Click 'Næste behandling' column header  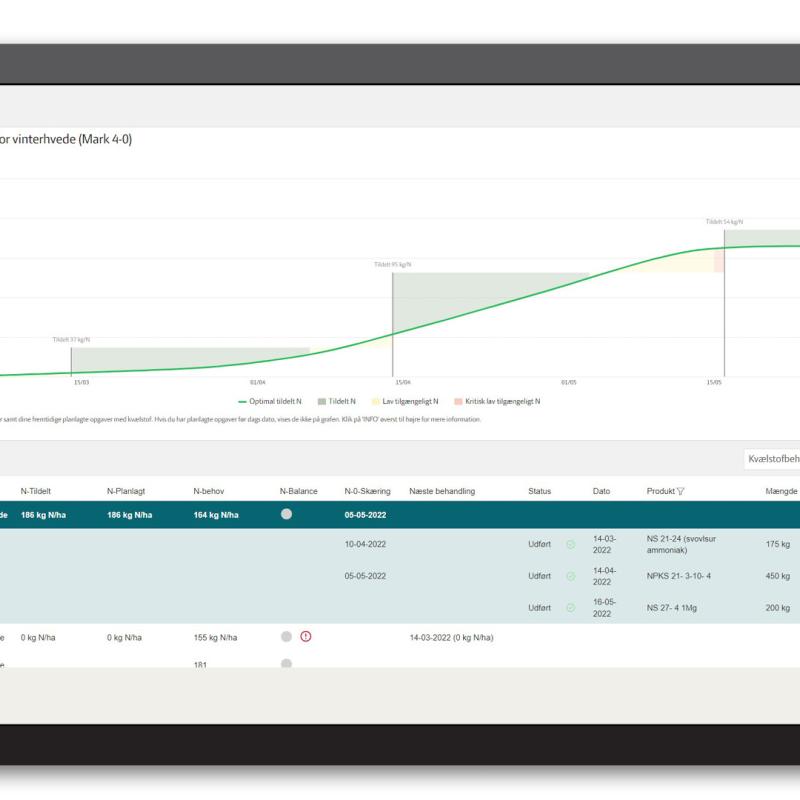442,491
